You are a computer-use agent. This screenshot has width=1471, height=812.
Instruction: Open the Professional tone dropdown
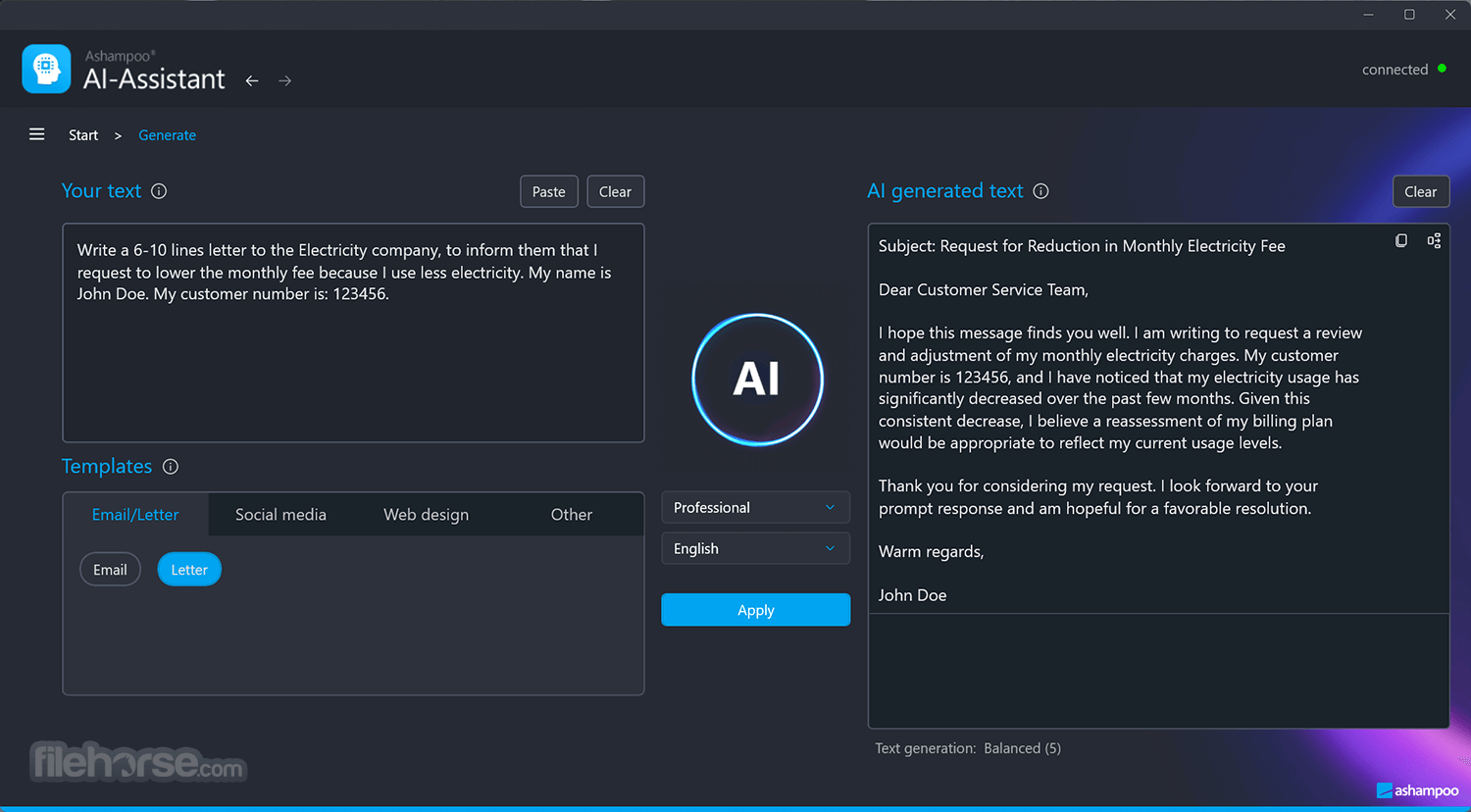[x=756, y=508]
